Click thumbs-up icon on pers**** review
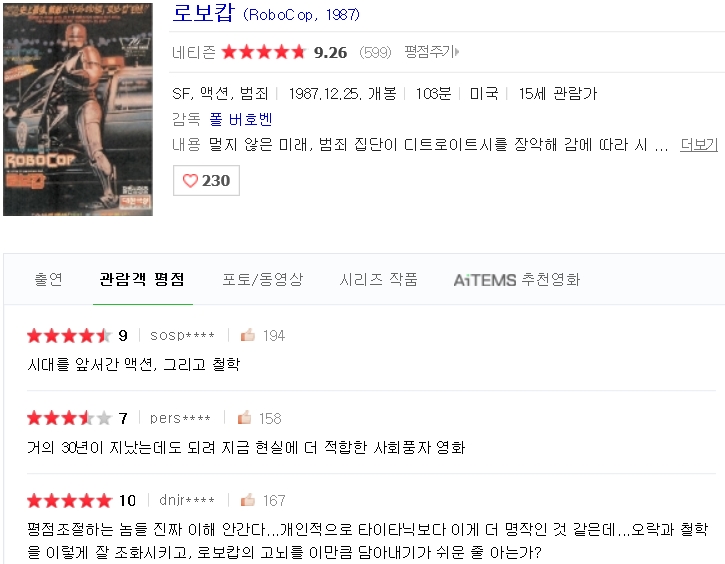This screenshot has height=564, width=725. click(x=244, y=417)
